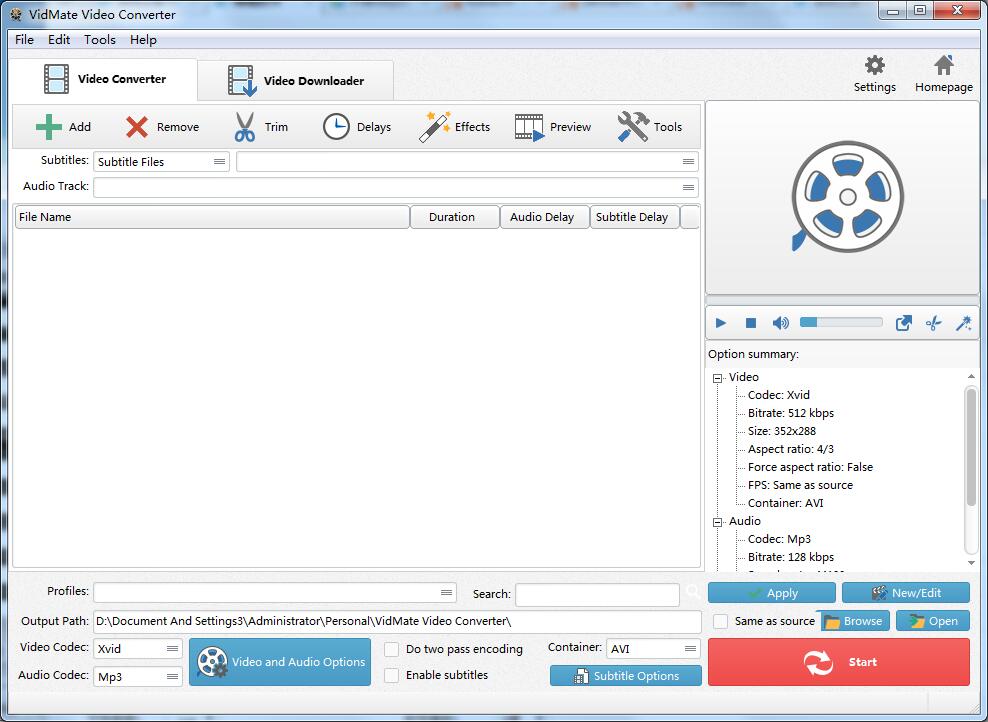Check the Enable subtitles box

pyautogui.click(x=391, y=675)
